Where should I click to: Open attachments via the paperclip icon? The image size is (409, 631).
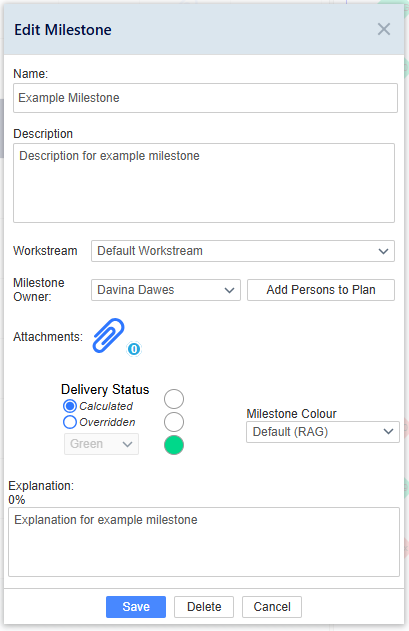pyautogui.click(x=108, y=336)
